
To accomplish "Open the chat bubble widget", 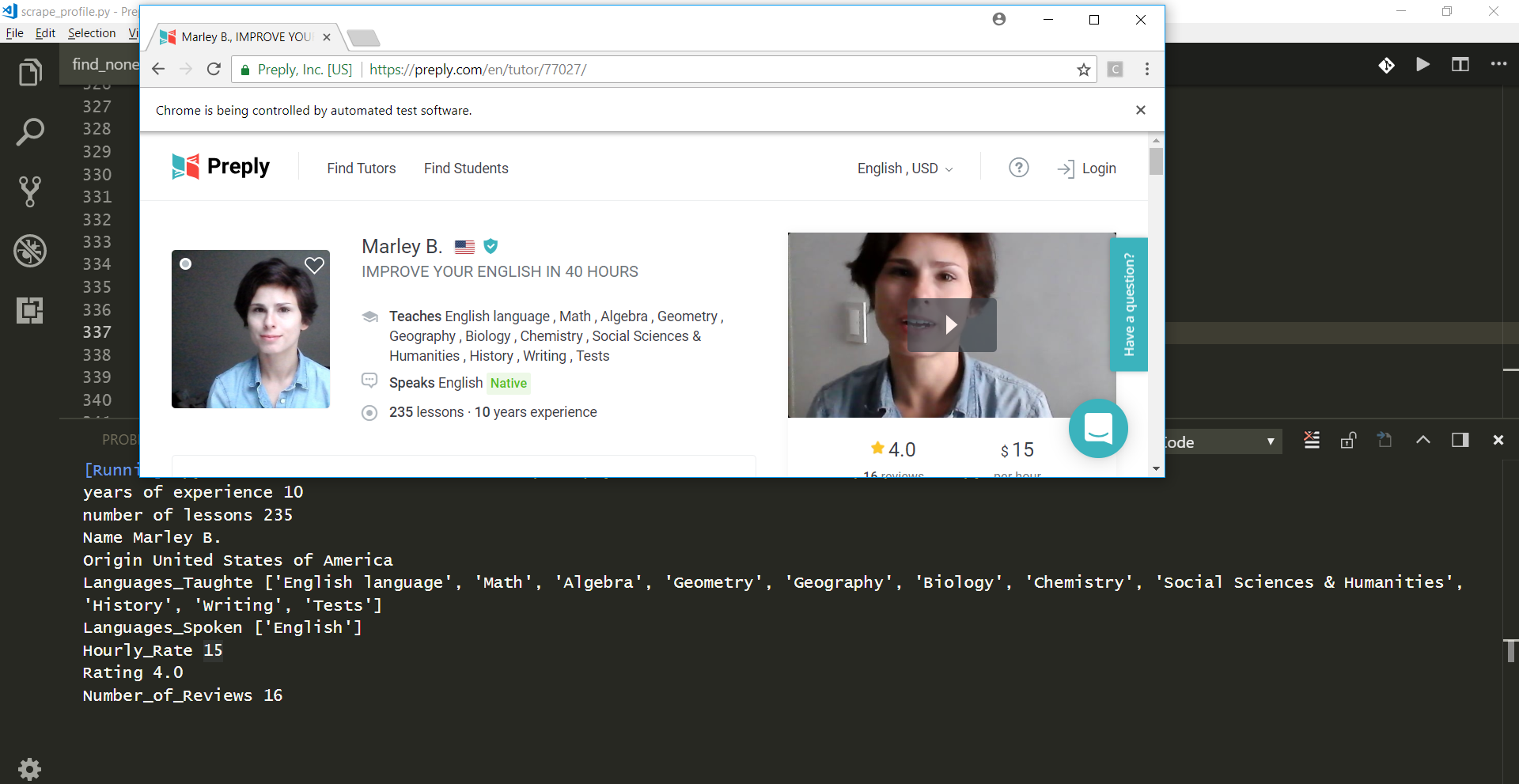I will 1098,428.
